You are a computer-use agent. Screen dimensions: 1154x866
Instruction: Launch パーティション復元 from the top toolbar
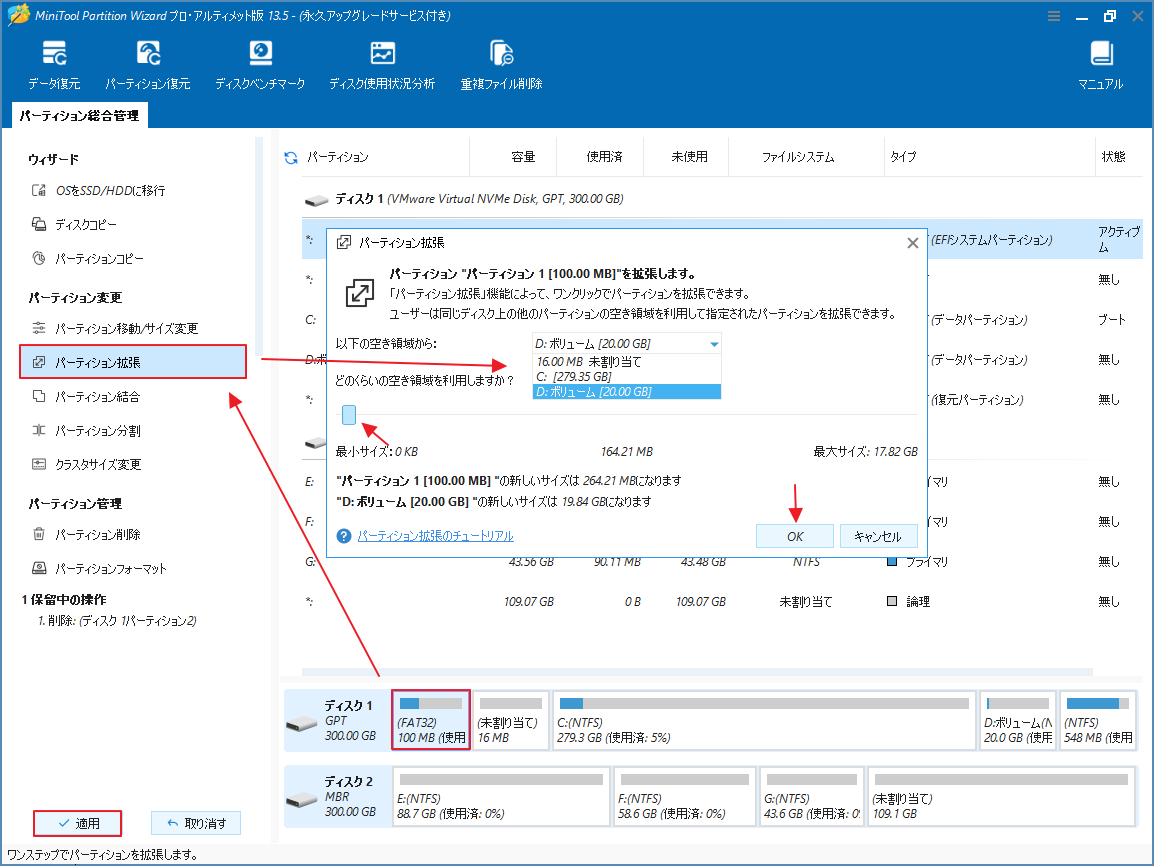click(x=148, y=63)
